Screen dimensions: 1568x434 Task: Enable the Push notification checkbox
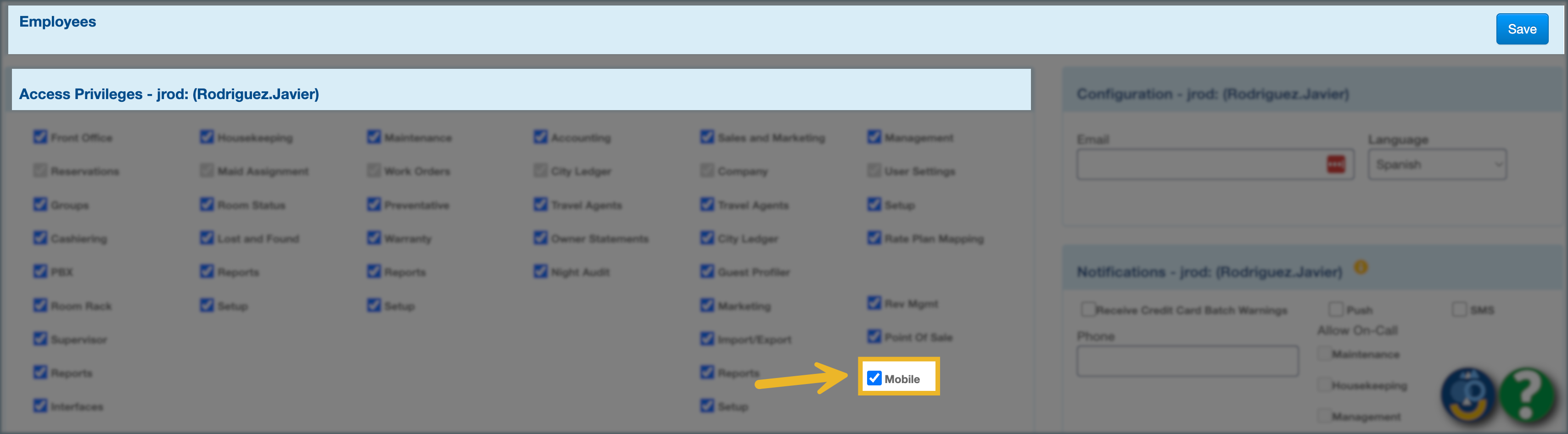point(1335,309)
